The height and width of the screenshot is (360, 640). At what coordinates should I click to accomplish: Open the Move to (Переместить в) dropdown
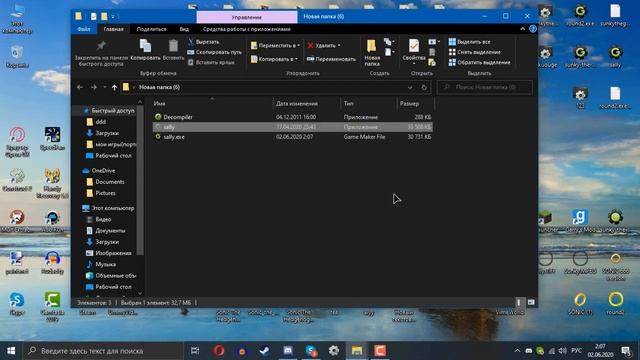tap(276, 45)
